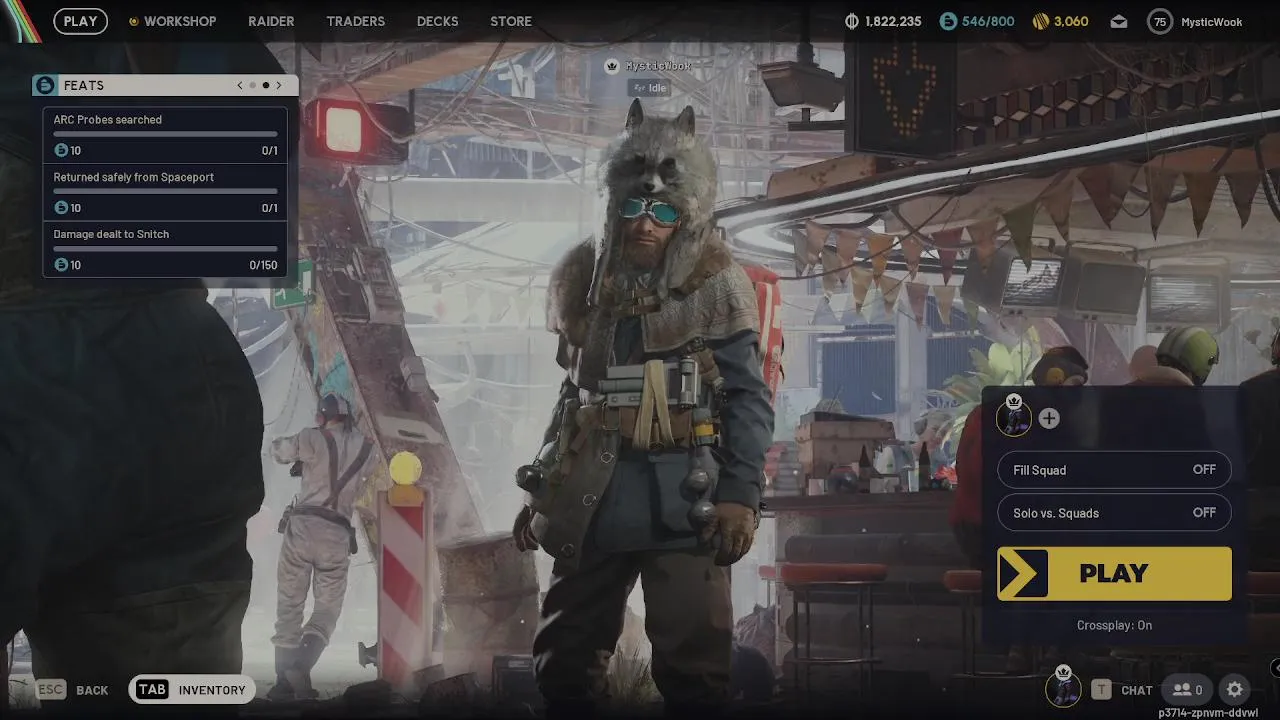Screen dimensions: 1280x720
Task: Click the ARC Probes searched progress bar
Action: [165, 134]
